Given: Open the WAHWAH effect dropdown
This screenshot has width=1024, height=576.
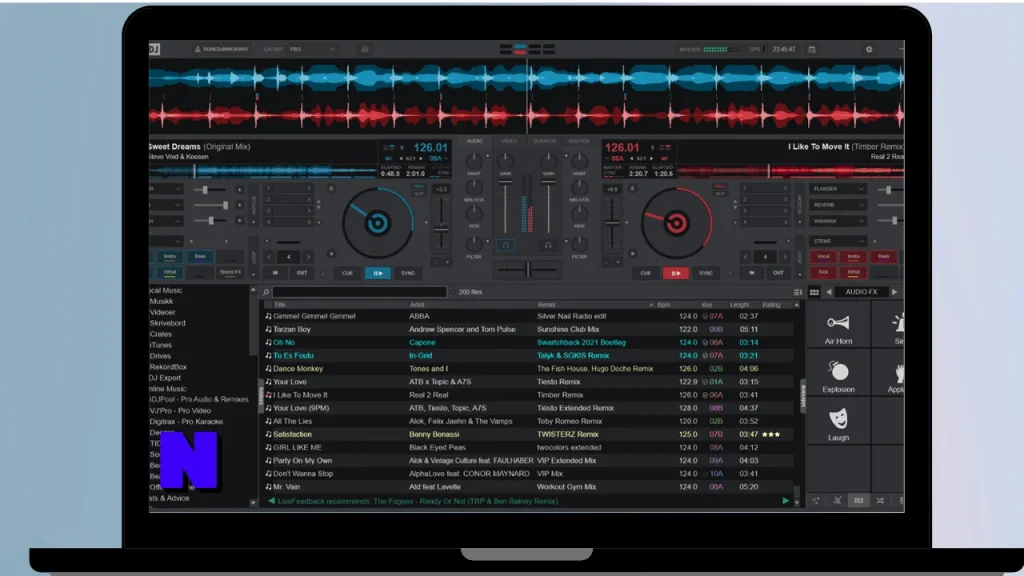Looking at the screenshot, I should click(838, 221).
